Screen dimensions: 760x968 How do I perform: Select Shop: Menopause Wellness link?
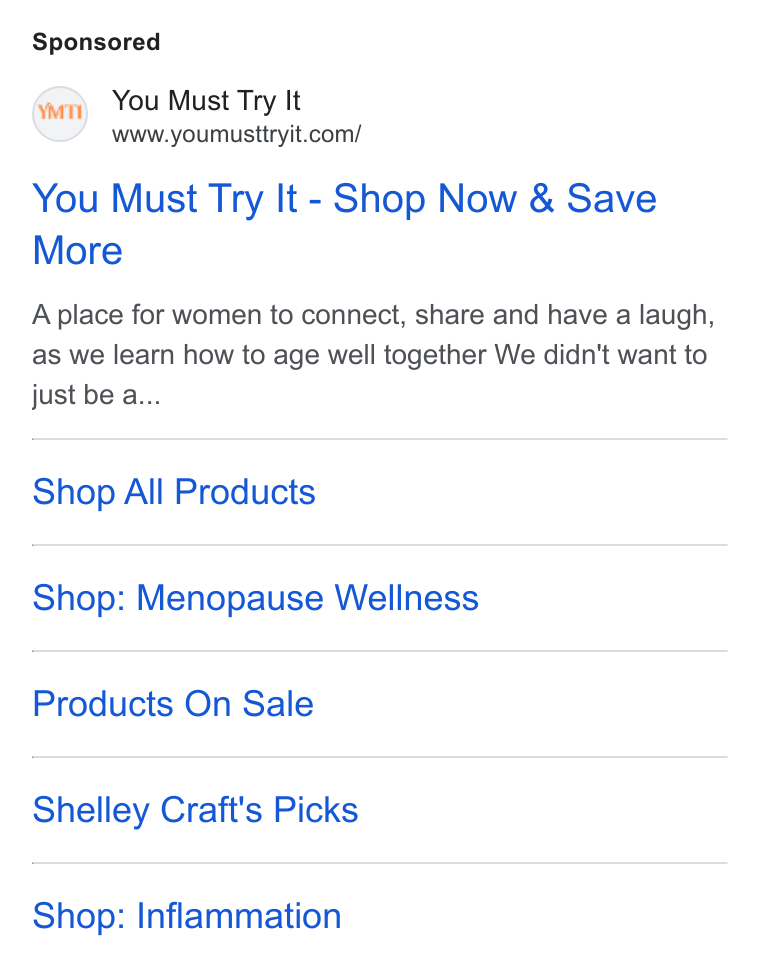tap(256, 598)
